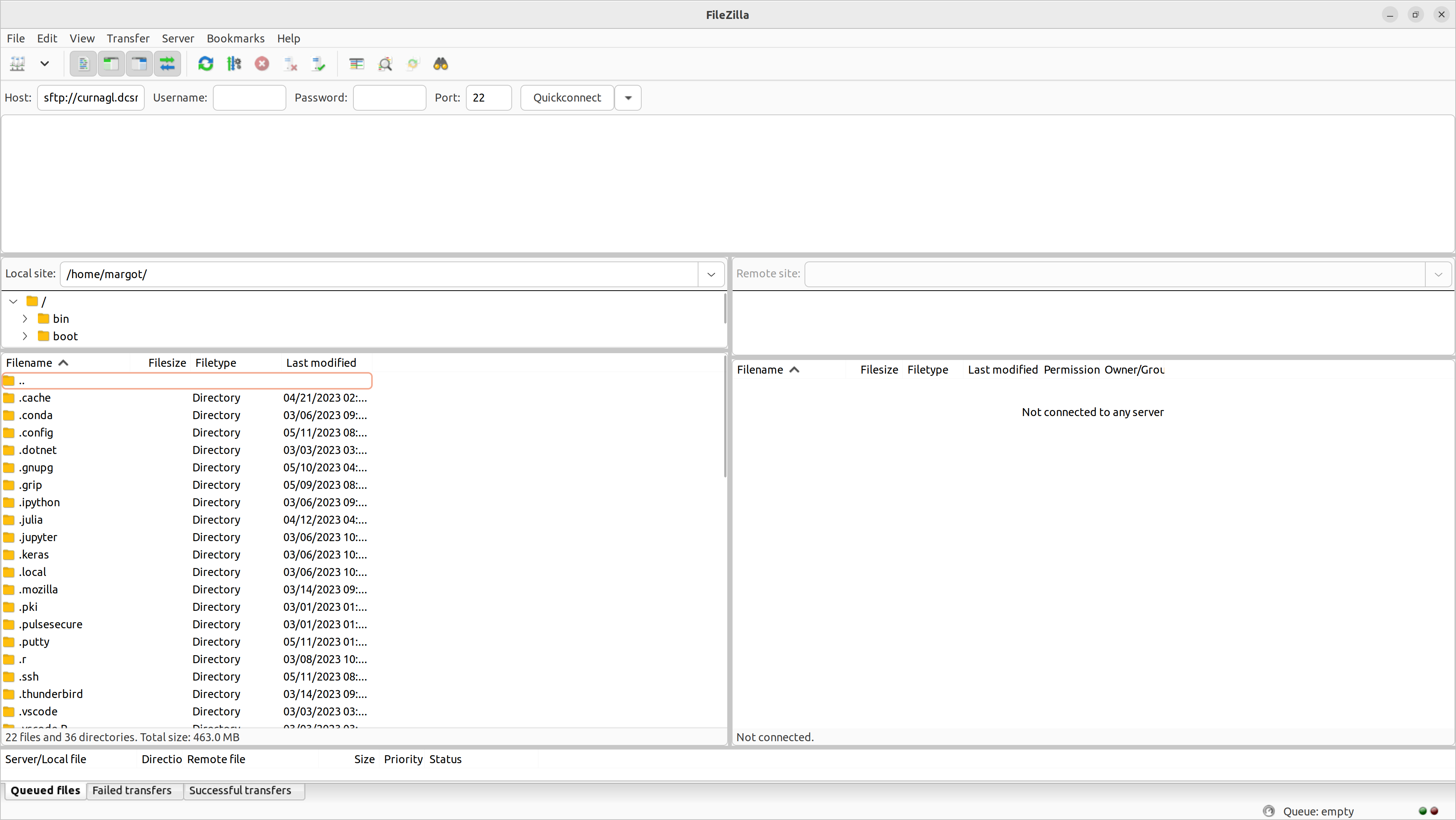
Task: Open the Bookmarks menu
Action: 235,38
